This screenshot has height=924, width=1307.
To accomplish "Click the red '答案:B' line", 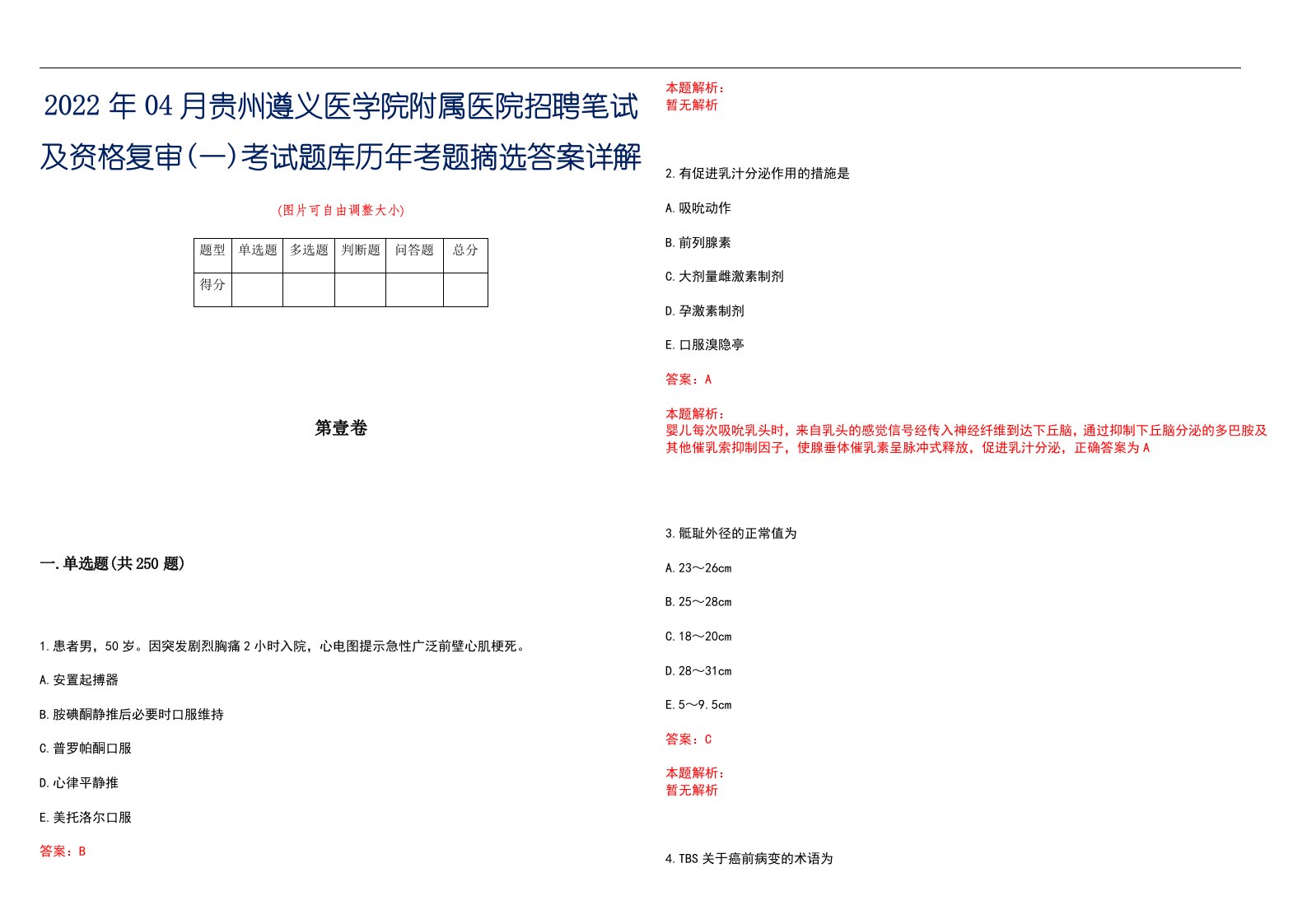I will [x=63, y=852].
